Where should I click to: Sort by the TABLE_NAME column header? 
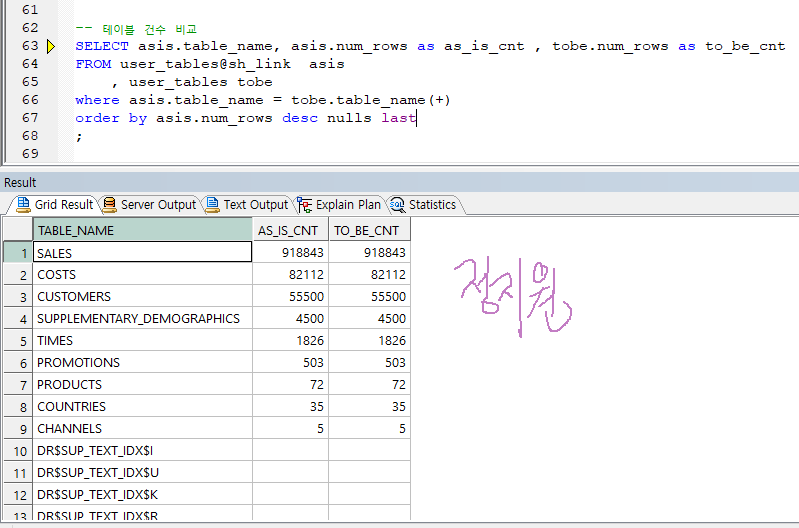pyautogui.click(x=142, y=231)
